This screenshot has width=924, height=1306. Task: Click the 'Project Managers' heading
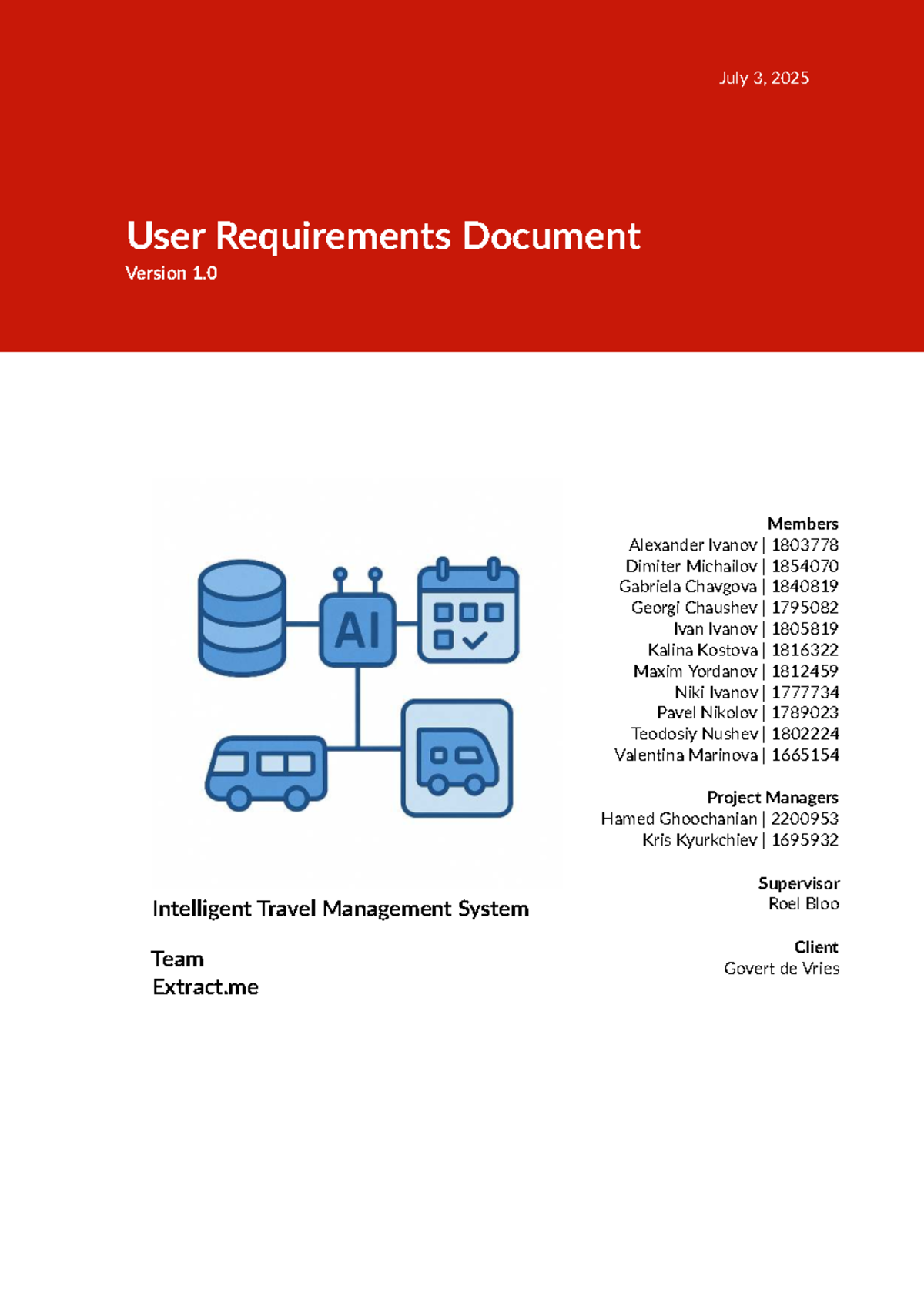click(x=772, y=798)
